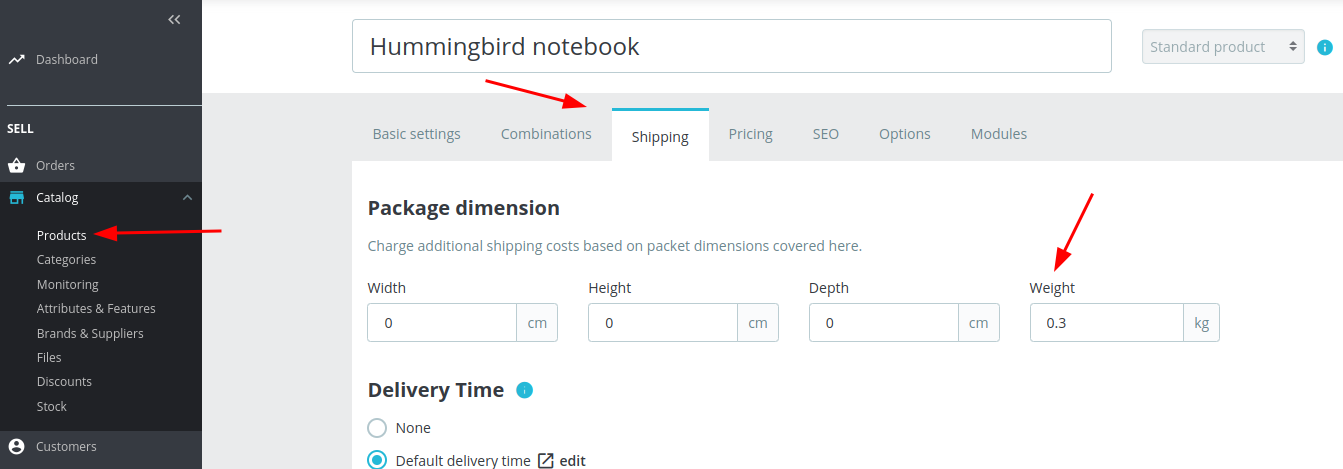
Task: Collapse the Catalog menu chevron
Action: click(x=187, y=198)
